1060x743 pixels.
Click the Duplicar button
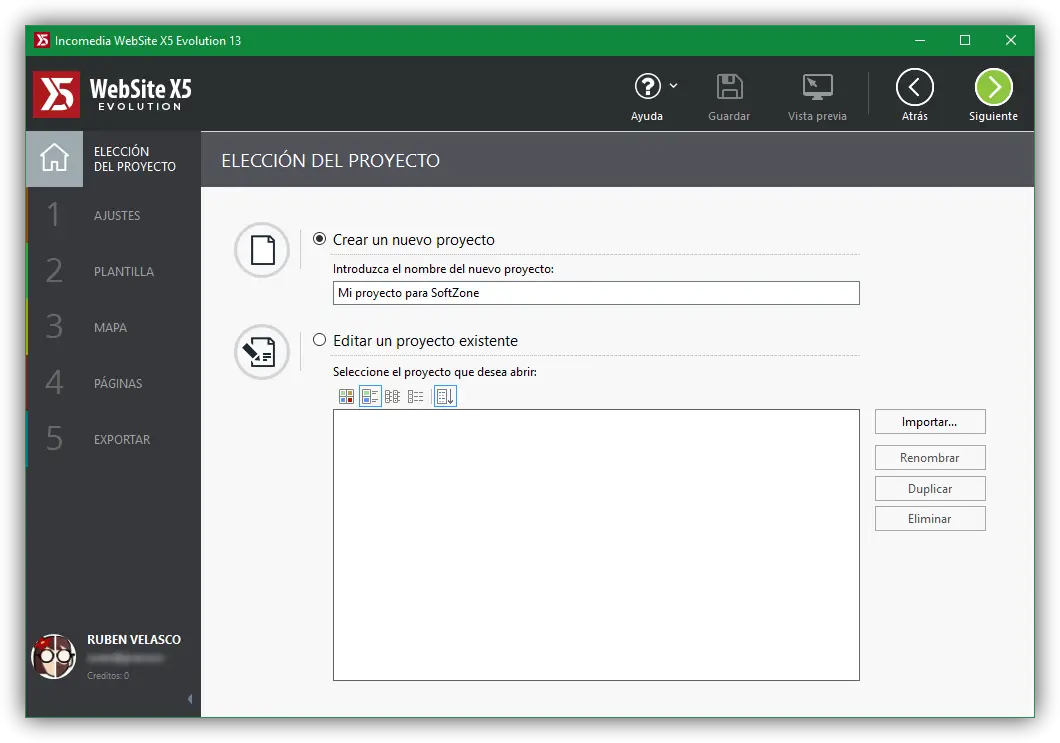(x=930, y=489)
